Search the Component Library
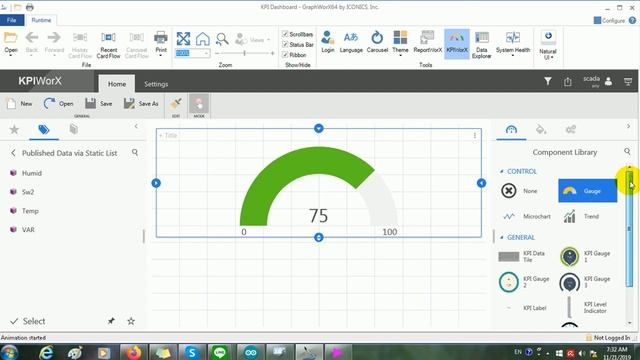640x360 pixels. tap(627, 152)
